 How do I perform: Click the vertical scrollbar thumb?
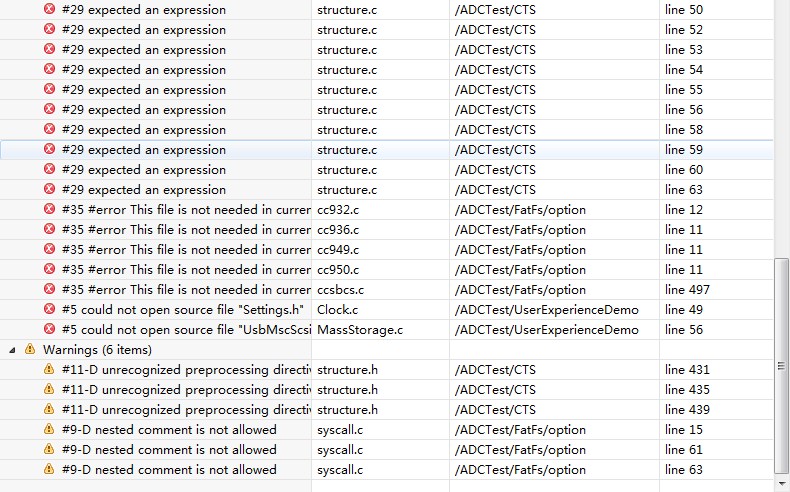782,366
